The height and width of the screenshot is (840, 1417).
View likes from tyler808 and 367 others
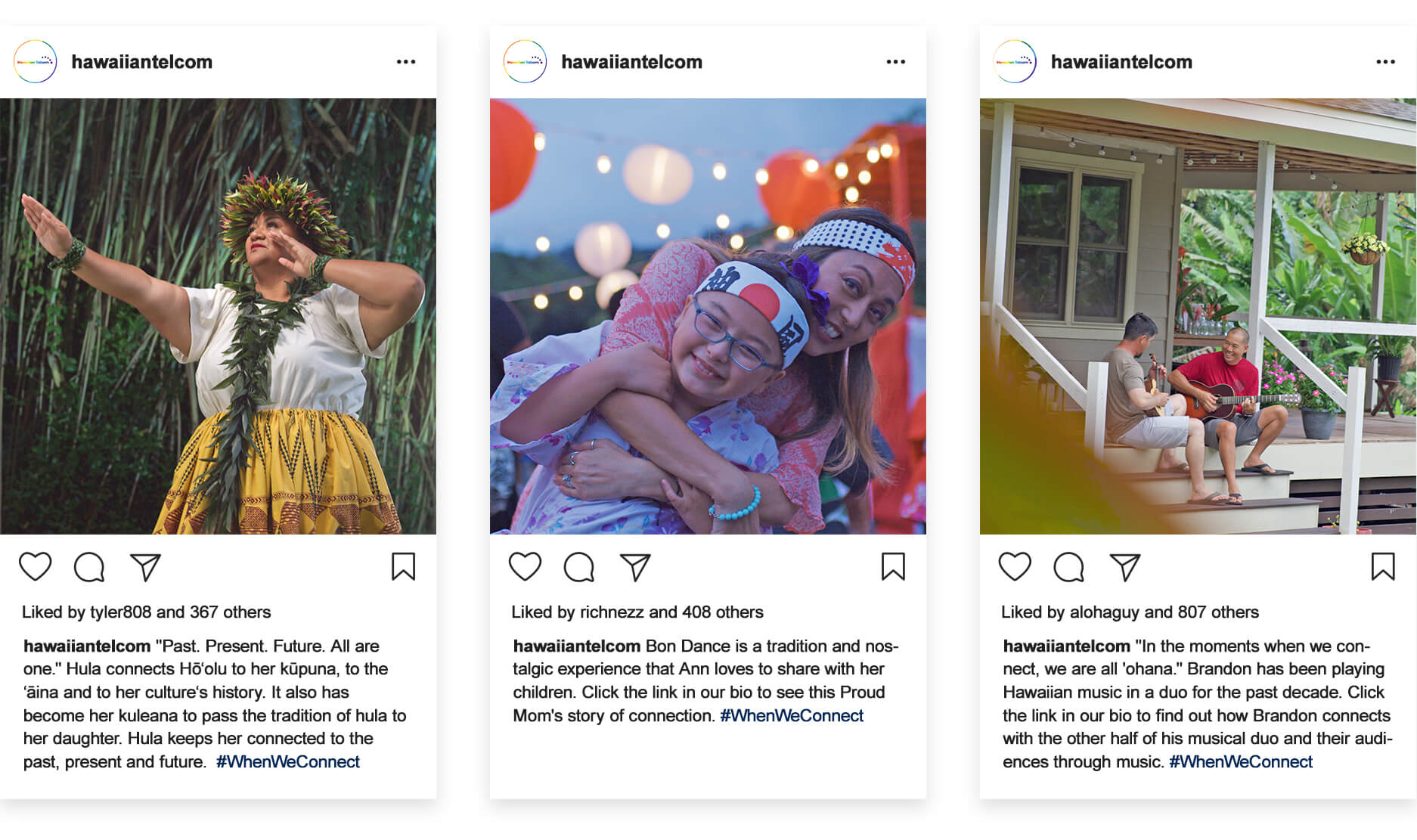pyautogui.click(x=146, y=612)
